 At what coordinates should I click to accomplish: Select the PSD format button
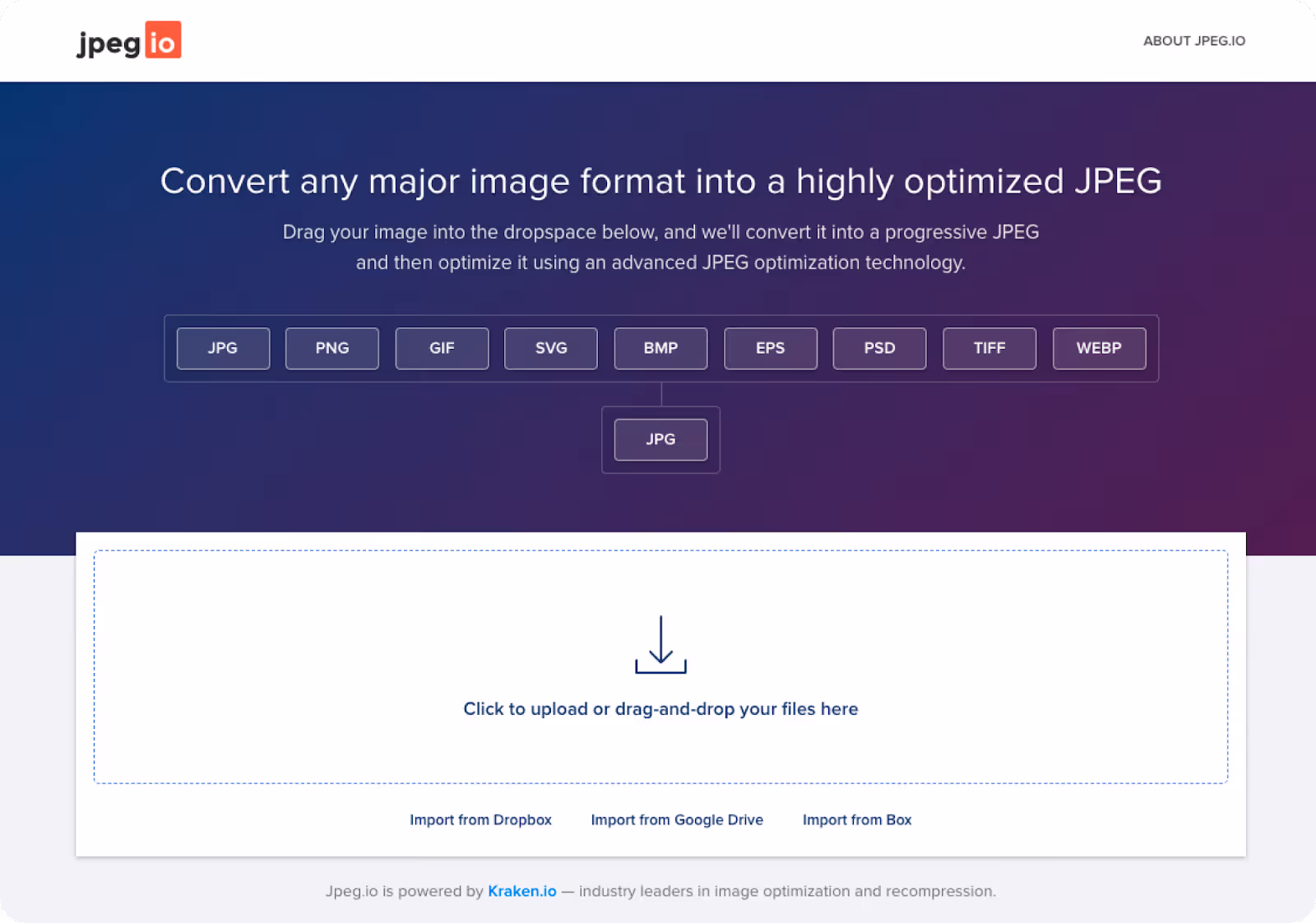(879, 348)
